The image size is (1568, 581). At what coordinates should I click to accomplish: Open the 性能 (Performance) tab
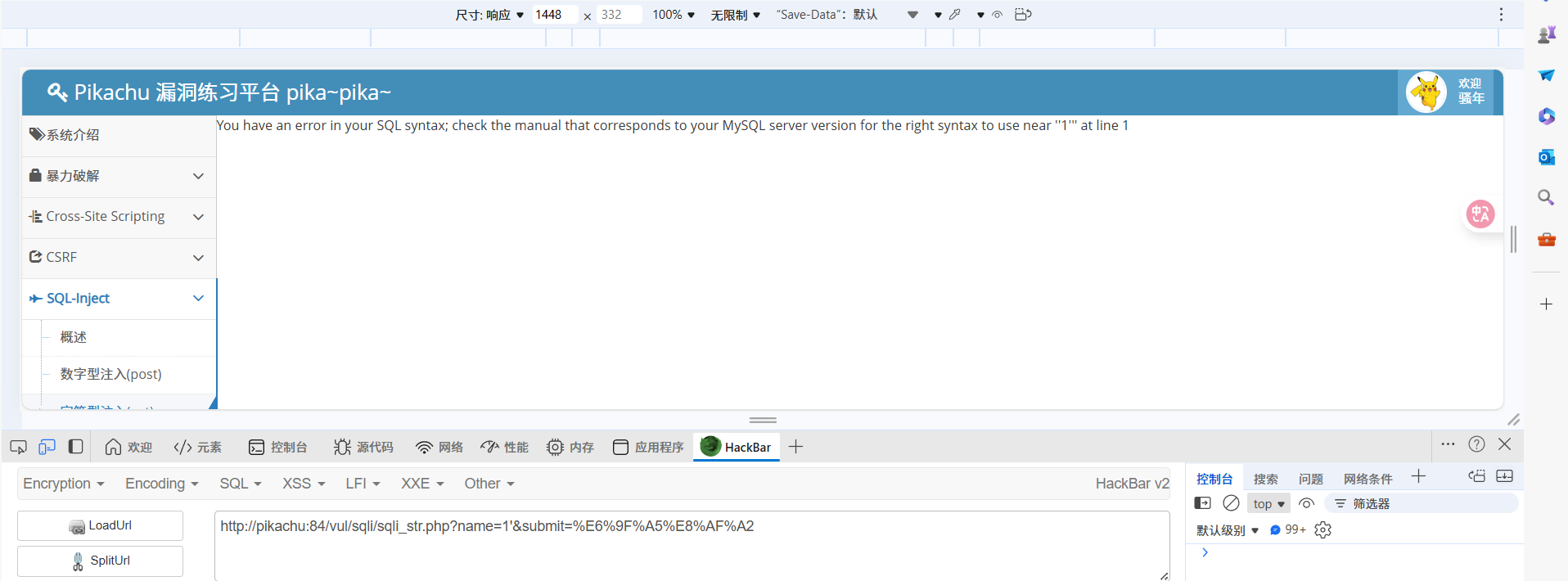click(504, 447)
